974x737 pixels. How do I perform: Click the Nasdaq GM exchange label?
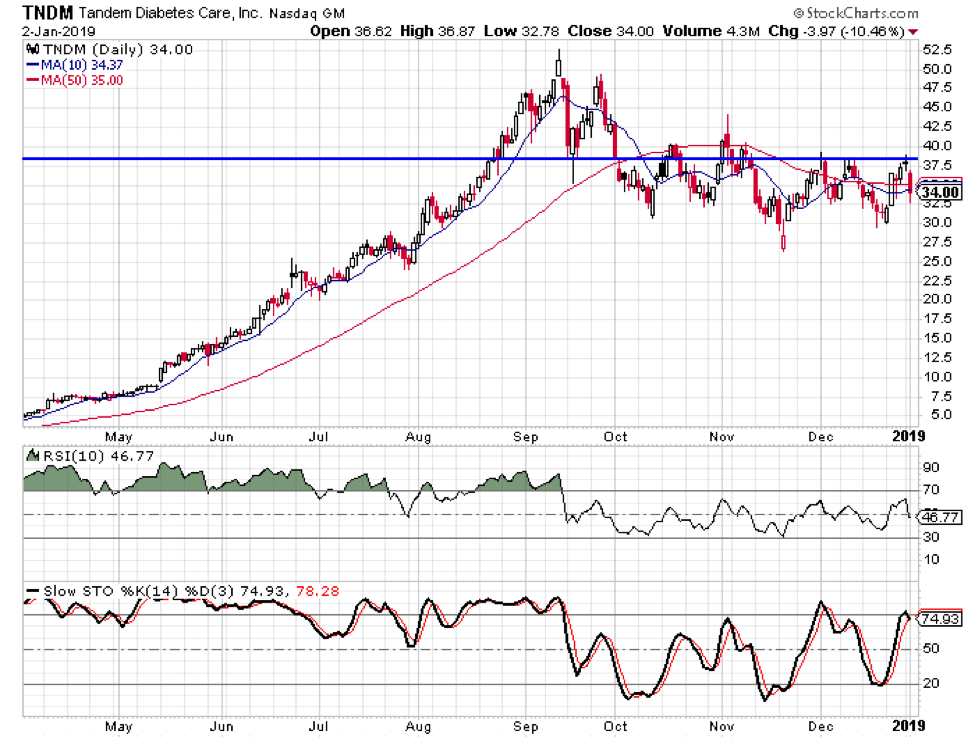[x=306, y=13]
